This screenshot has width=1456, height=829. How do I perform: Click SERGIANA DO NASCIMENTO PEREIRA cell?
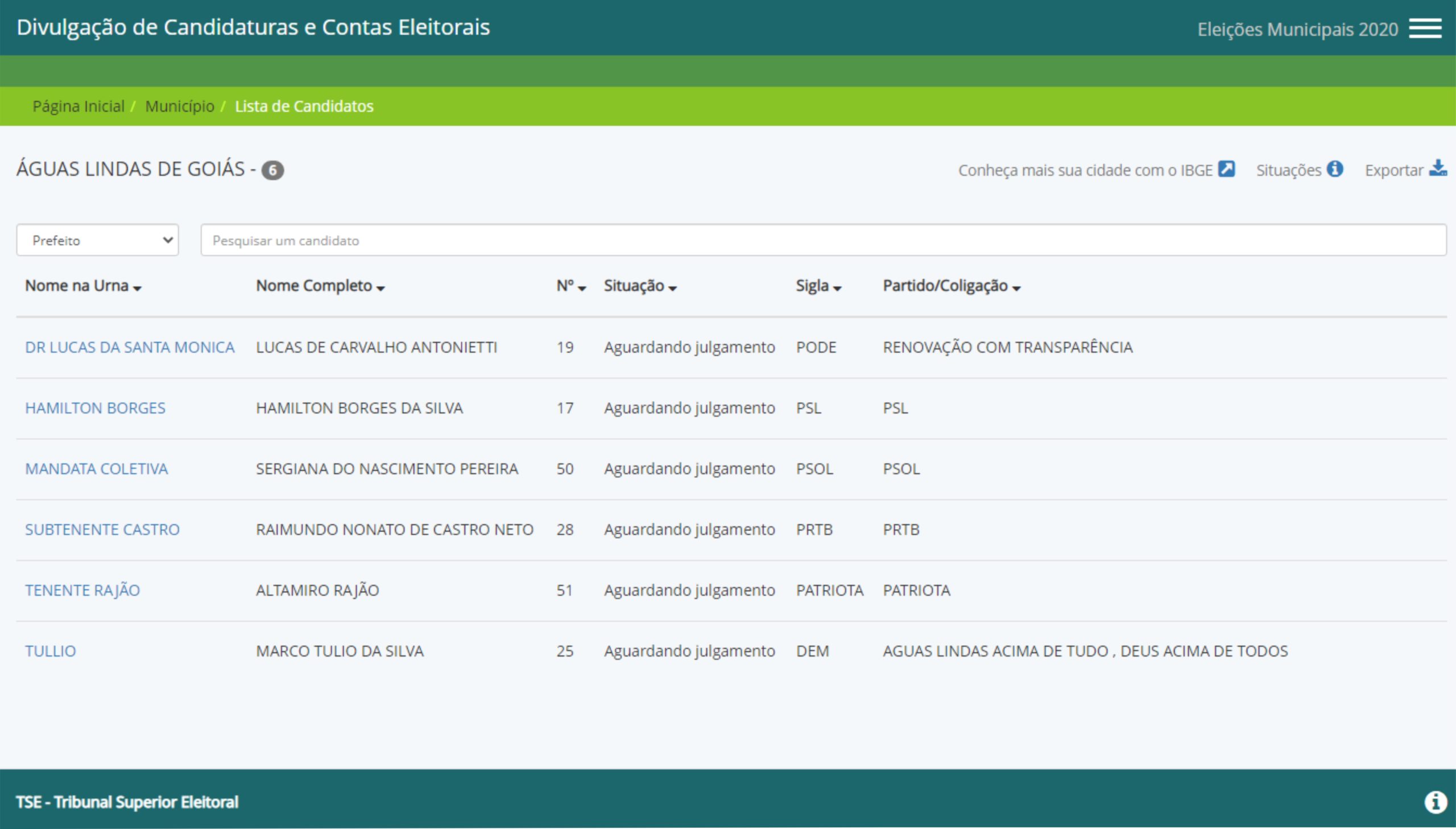click(x=387, y=469)
